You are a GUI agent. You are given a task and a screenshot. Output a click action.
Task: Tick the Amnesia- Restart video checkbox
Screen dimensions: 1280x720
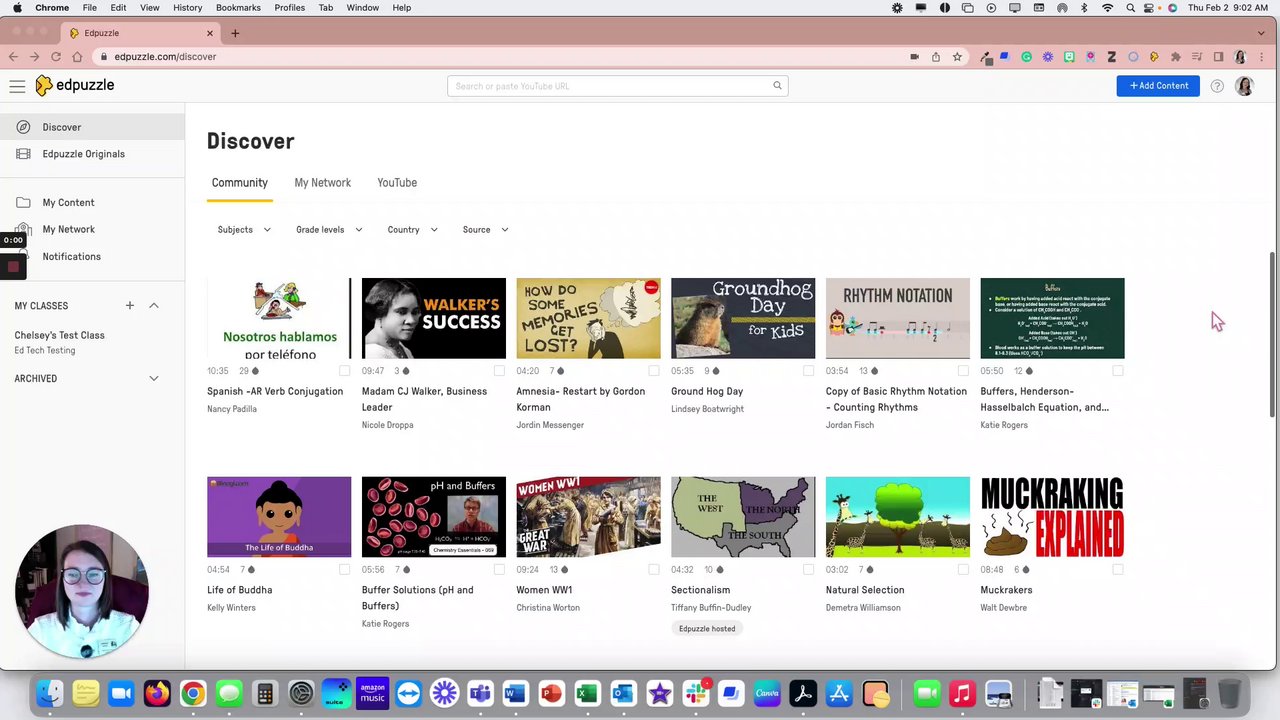[654, 371]
